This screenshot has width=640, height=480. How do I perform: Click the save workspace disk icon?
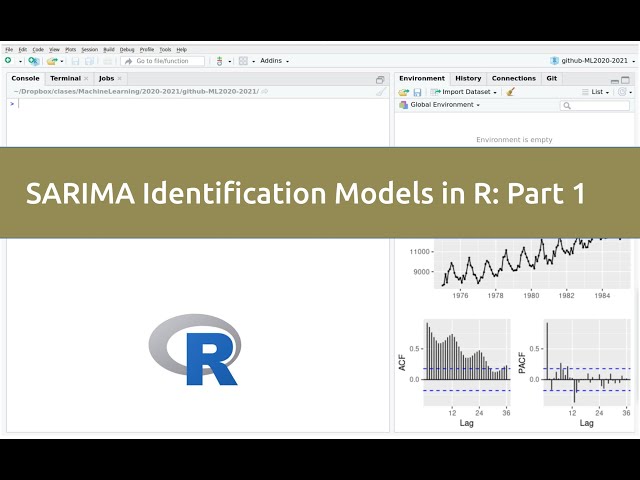pos(417,92)
